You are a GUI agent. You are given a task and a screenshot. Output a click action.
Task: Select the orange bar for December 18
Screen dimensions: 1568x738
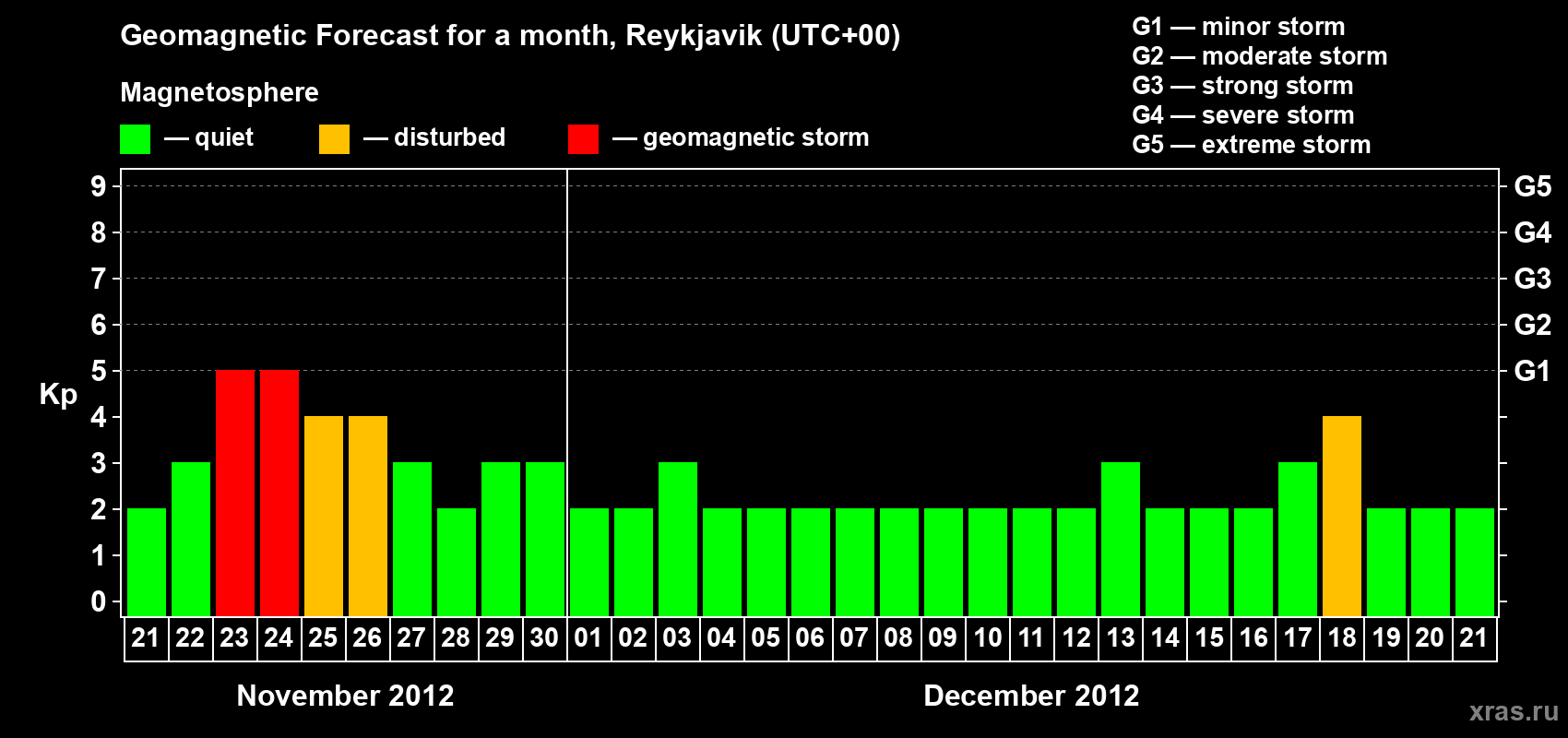point(1342,517)
